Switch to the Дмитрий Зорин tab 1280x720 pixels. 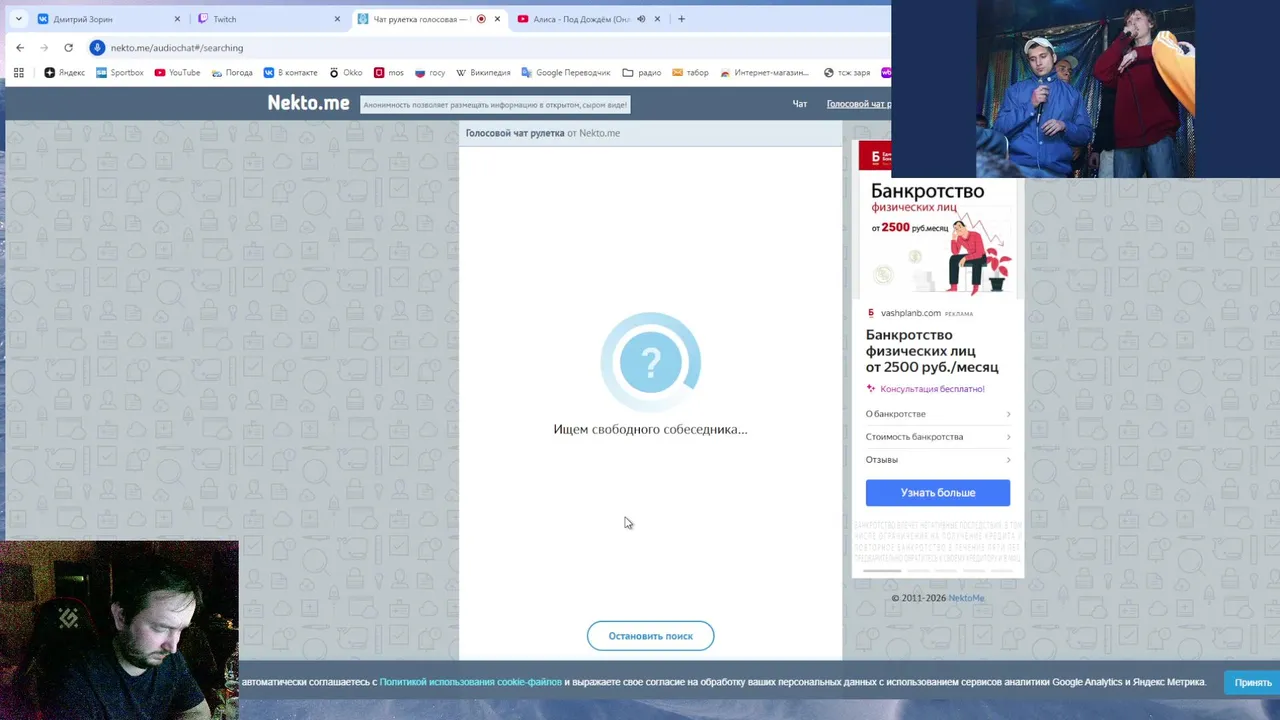click(108, 19)
